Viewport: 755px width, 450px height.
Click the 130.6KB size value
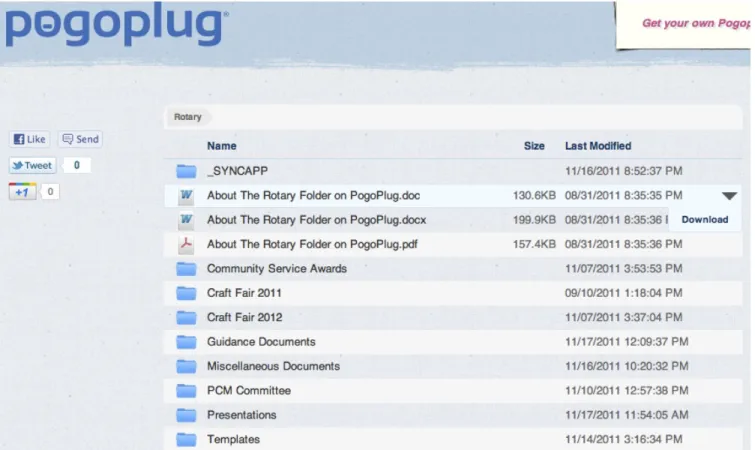(x=534, y=195)
